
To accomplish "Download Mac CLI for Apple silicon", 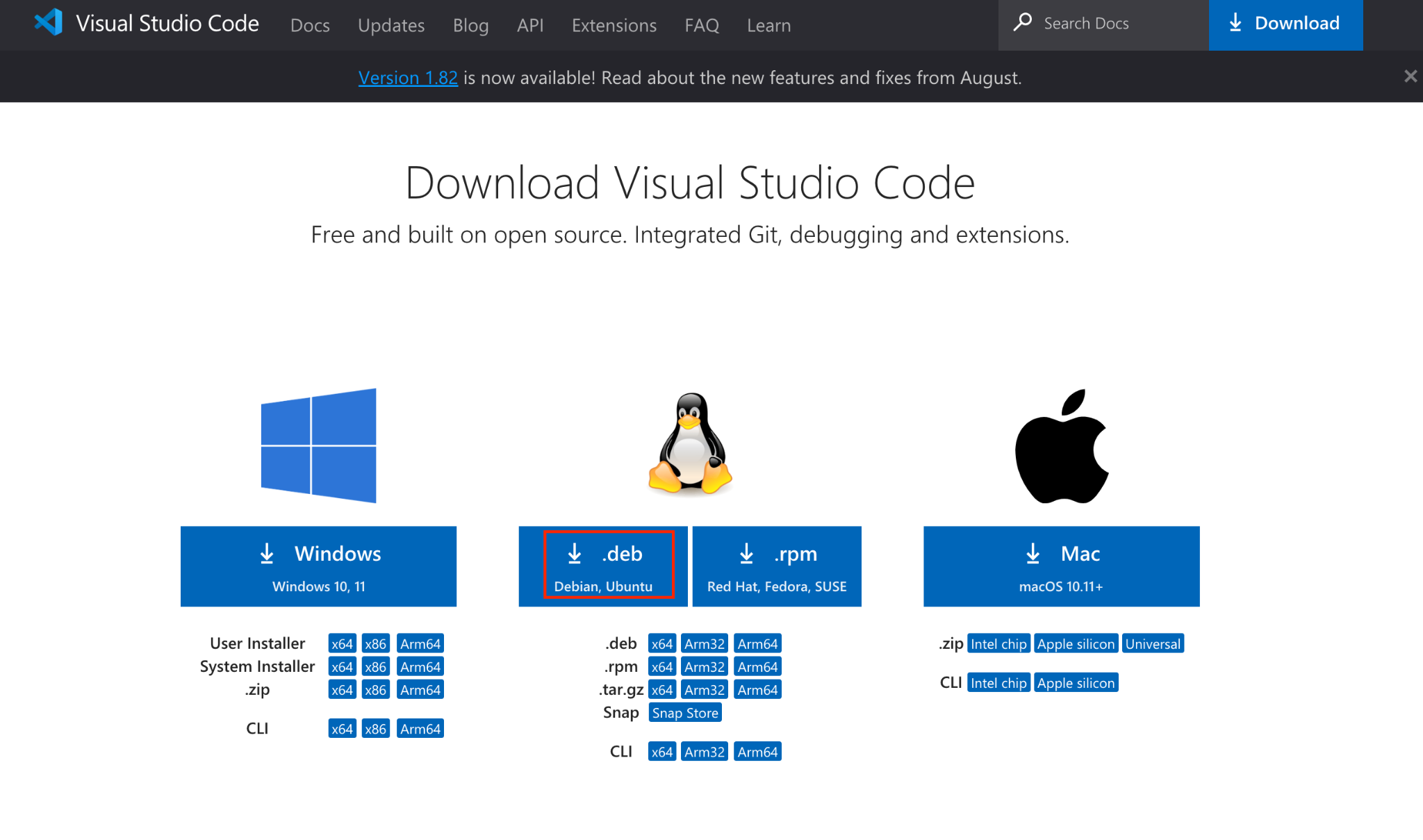I will 1076,682.
